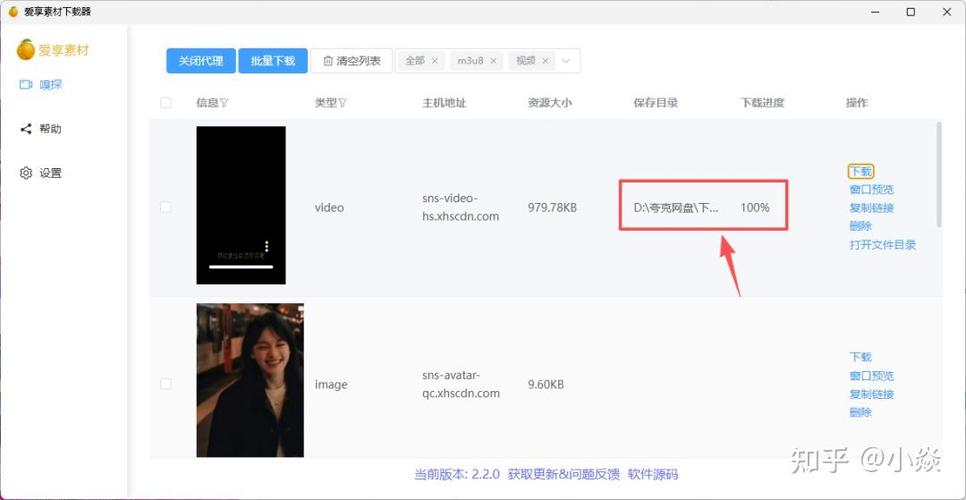Viewport: 966px width, 500px height.
Task: Click the 清空列表 clear list button
Action: coord(352,61)
